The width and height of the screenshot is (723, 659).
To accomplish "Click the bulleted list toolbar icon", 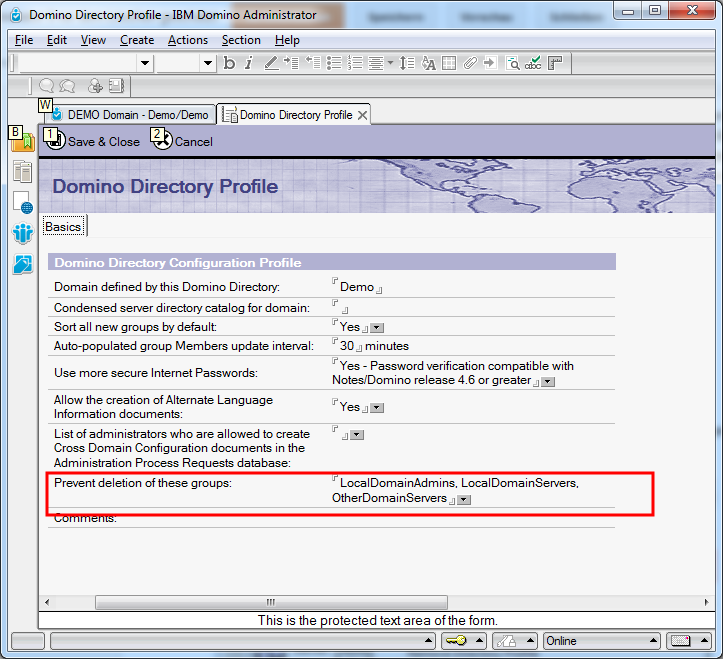I will (334, 63).
